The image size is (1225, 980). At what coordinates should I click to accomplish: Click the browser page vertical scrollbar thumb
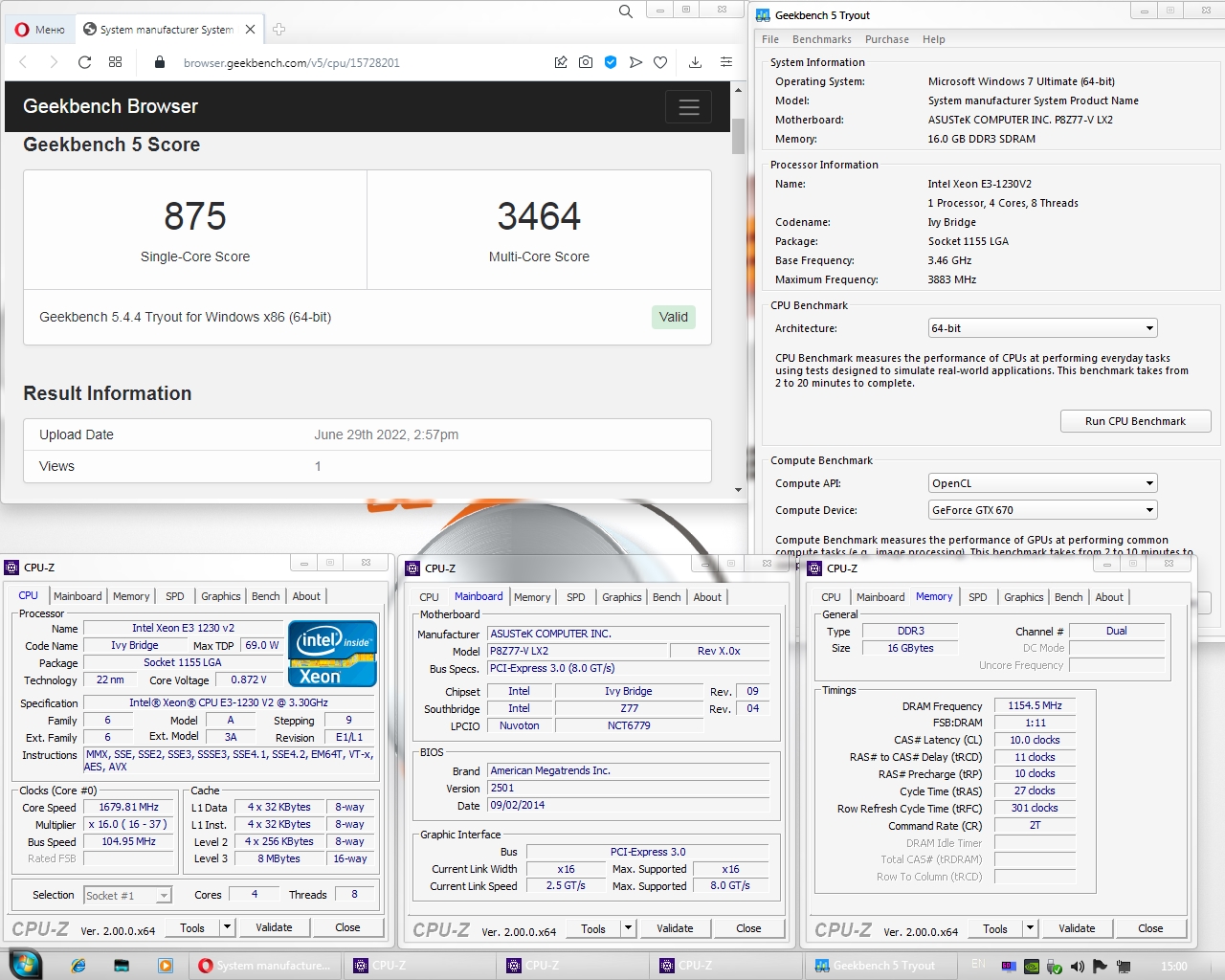738,136
